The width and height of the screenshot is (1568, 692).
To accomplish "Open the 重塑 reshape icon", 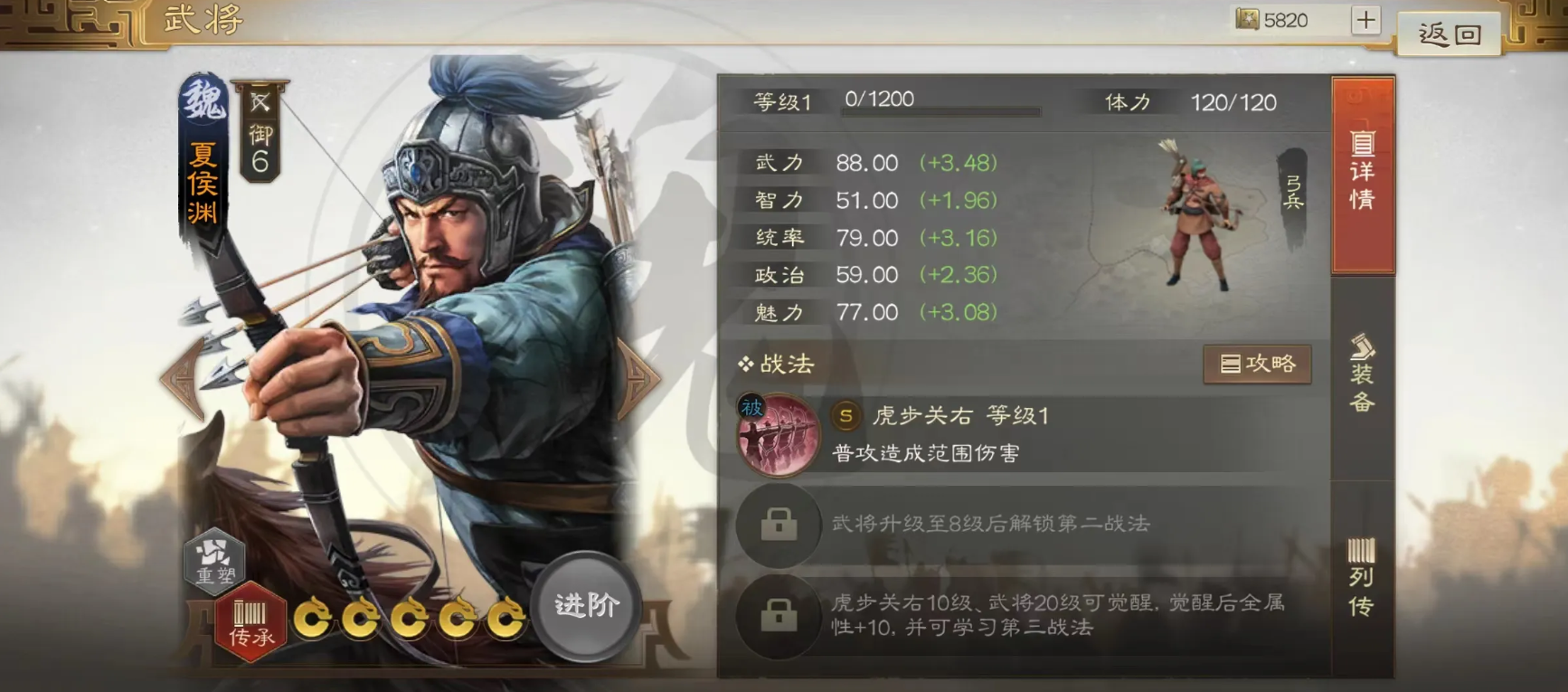I will [x=214, y=558].
